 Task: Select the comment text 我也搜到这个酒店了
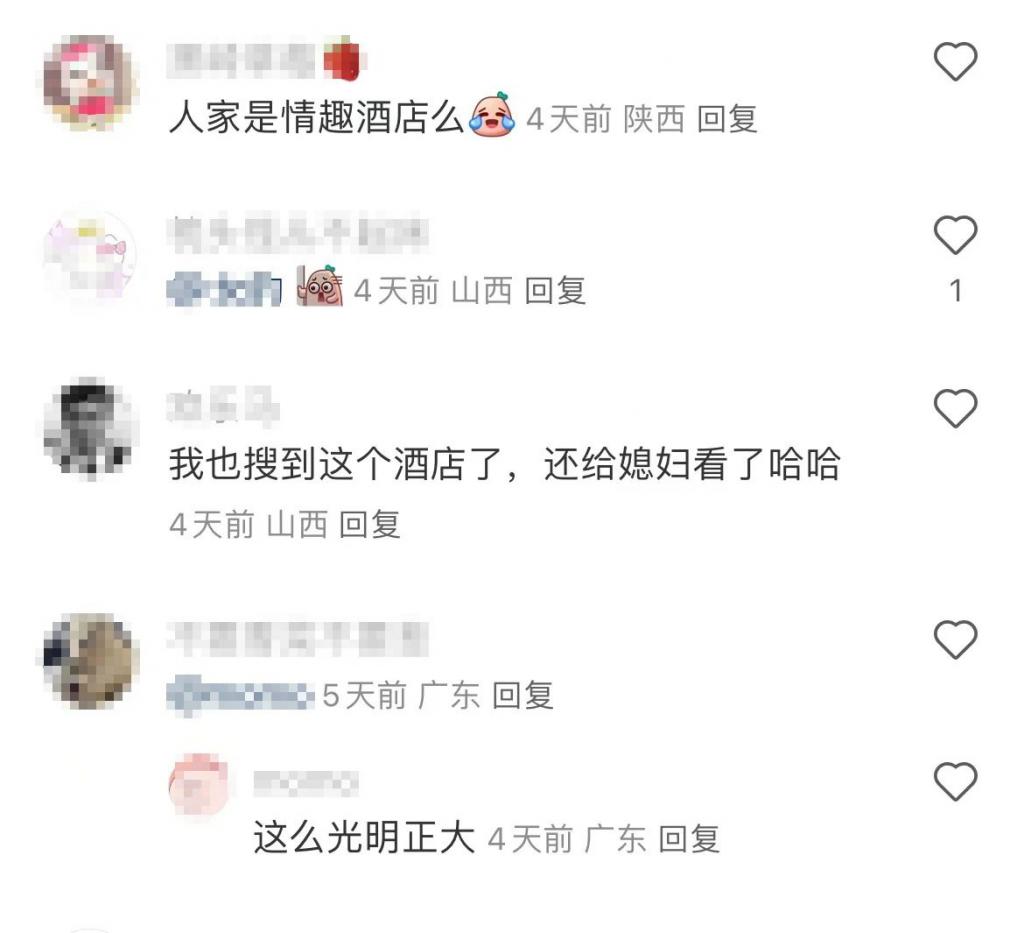coord(335,464)
